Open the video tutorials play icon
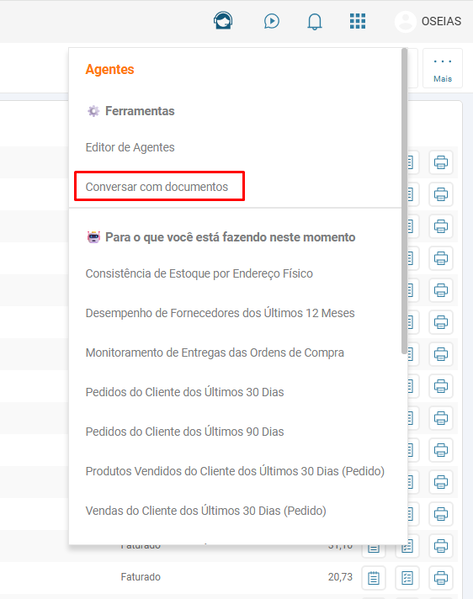The image size is (473, 599). pyautogui.click(x=271, y=21)
